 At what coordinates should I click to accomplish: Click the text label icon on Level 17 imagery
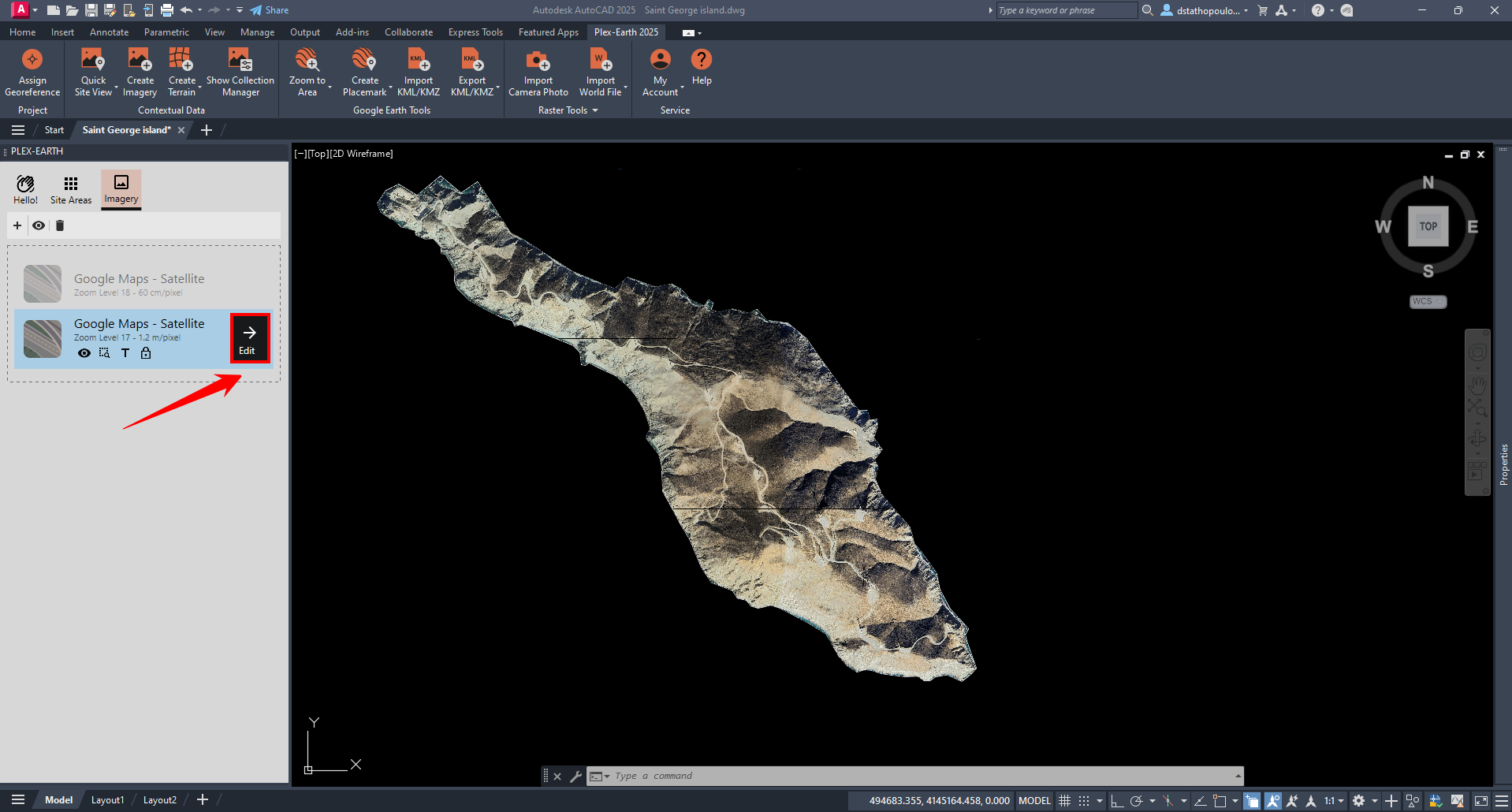125,353
